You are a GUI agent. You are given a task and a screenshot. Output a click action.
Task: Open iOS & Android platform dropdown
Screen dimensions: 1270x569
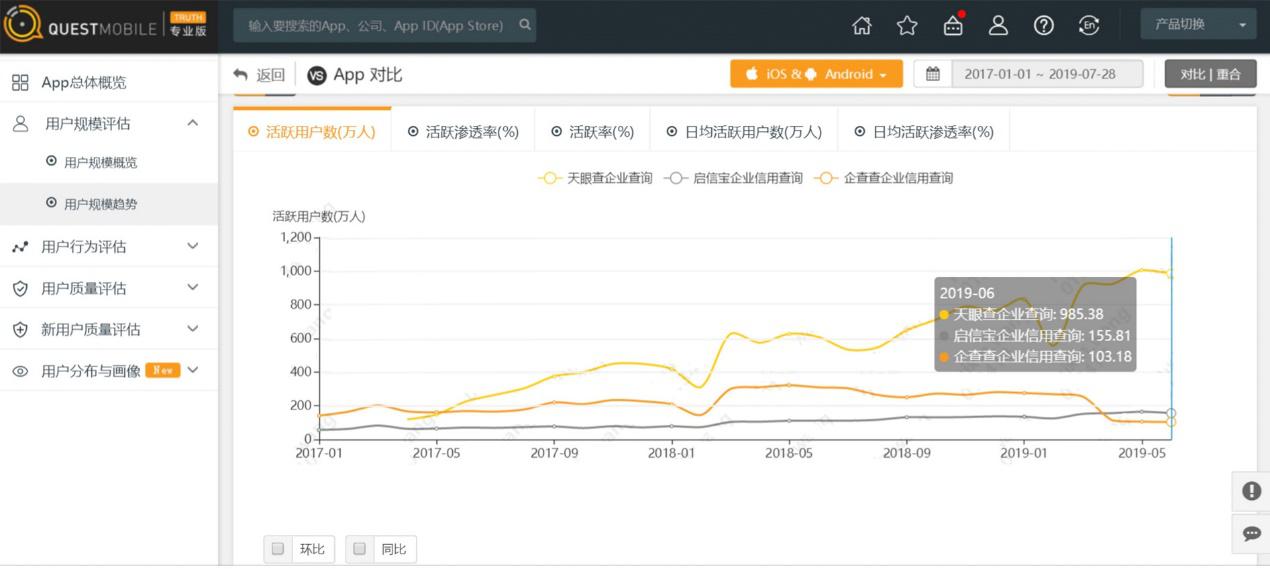(816, 74)
